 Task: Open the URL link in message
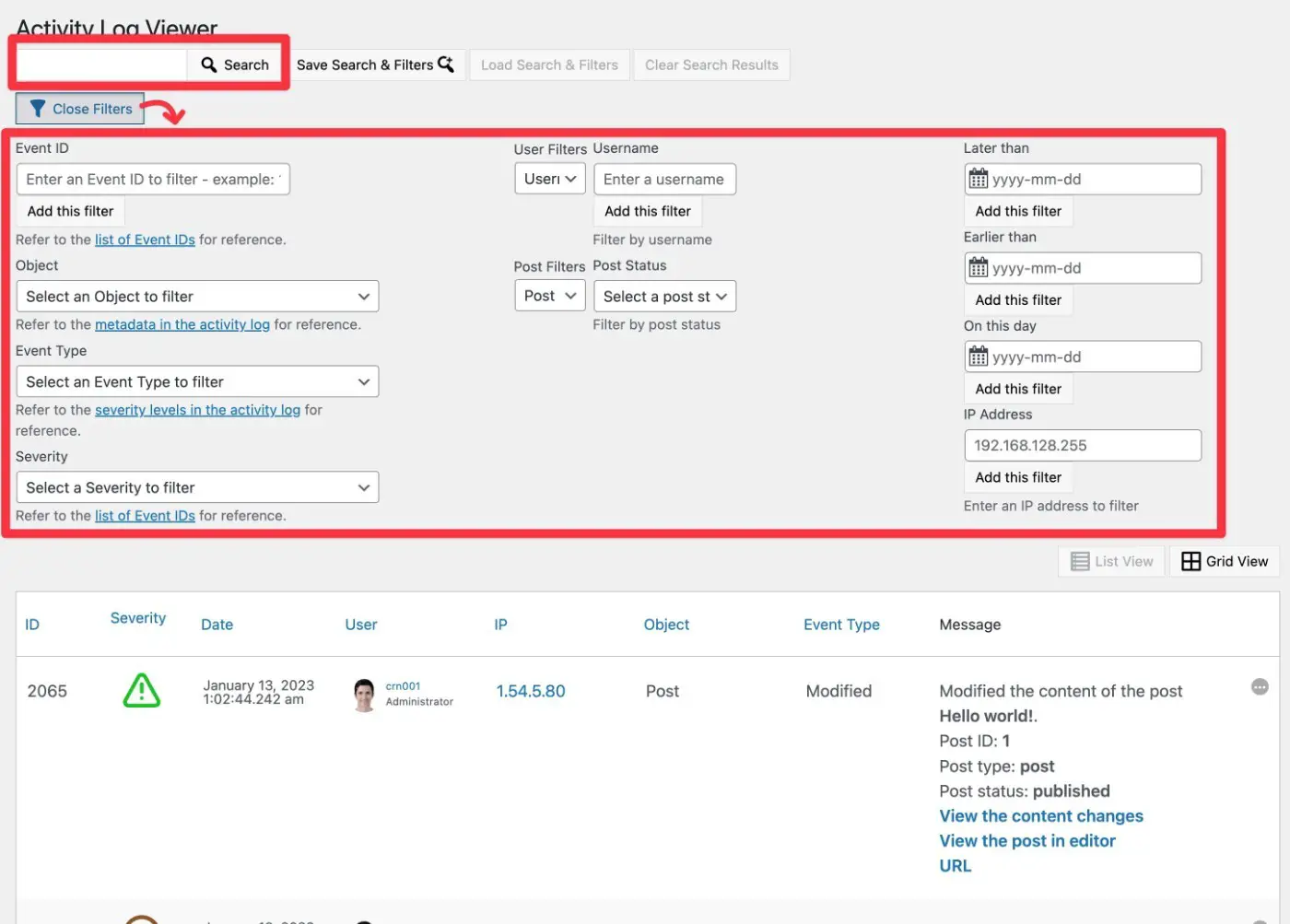pos(956,866)
